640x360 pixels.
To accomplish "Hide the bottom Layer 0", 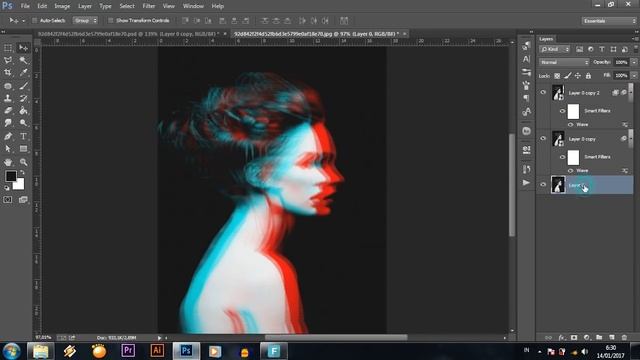I will tap(543, 185).
